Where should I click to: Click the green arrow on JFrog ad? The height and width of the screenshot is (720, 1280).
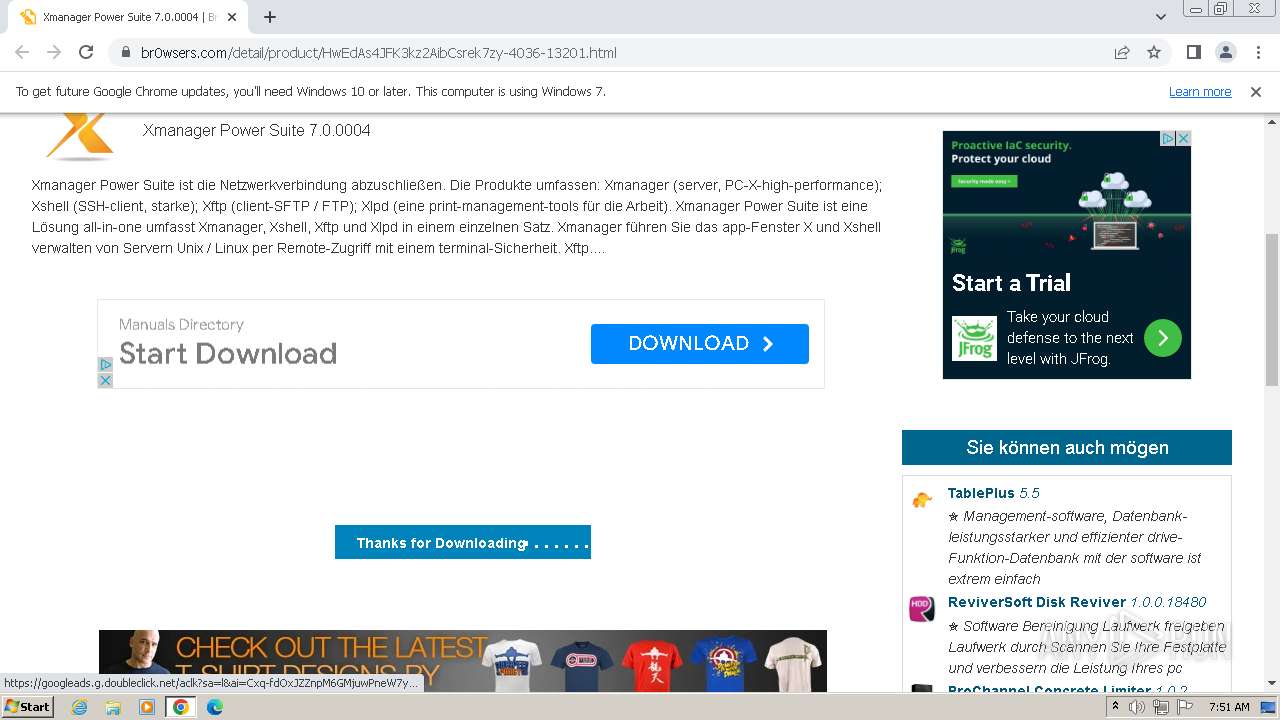(x=1162, y=338)
